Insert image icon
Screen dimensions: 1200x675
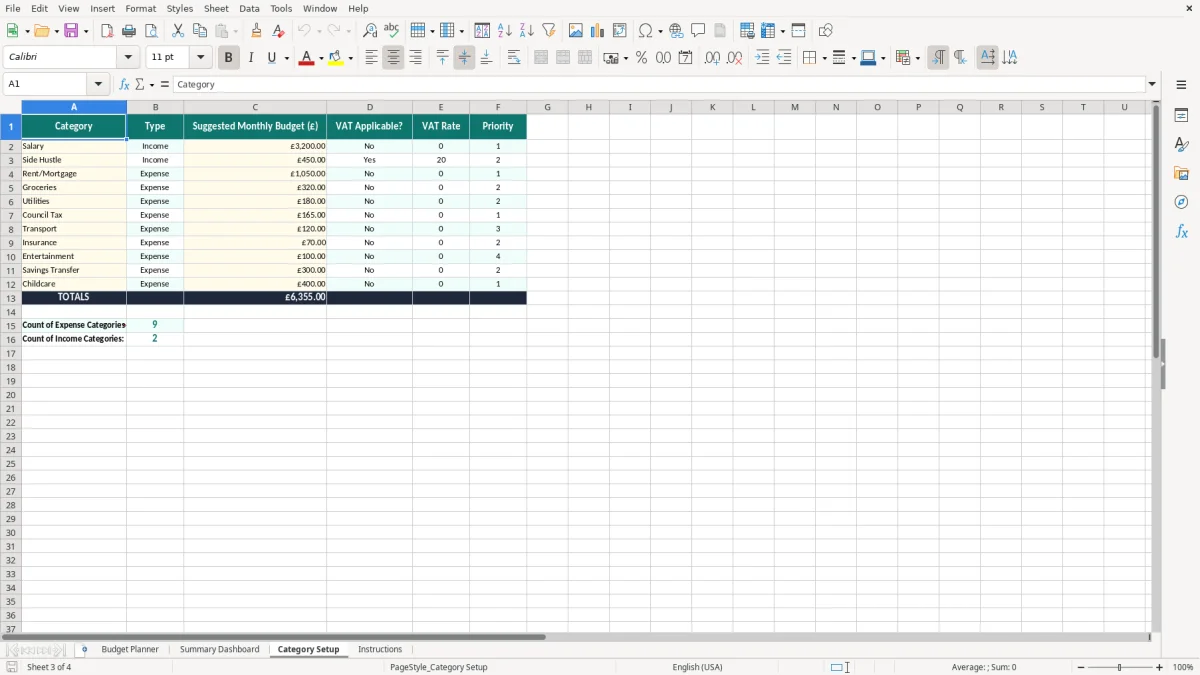point(575,31)
